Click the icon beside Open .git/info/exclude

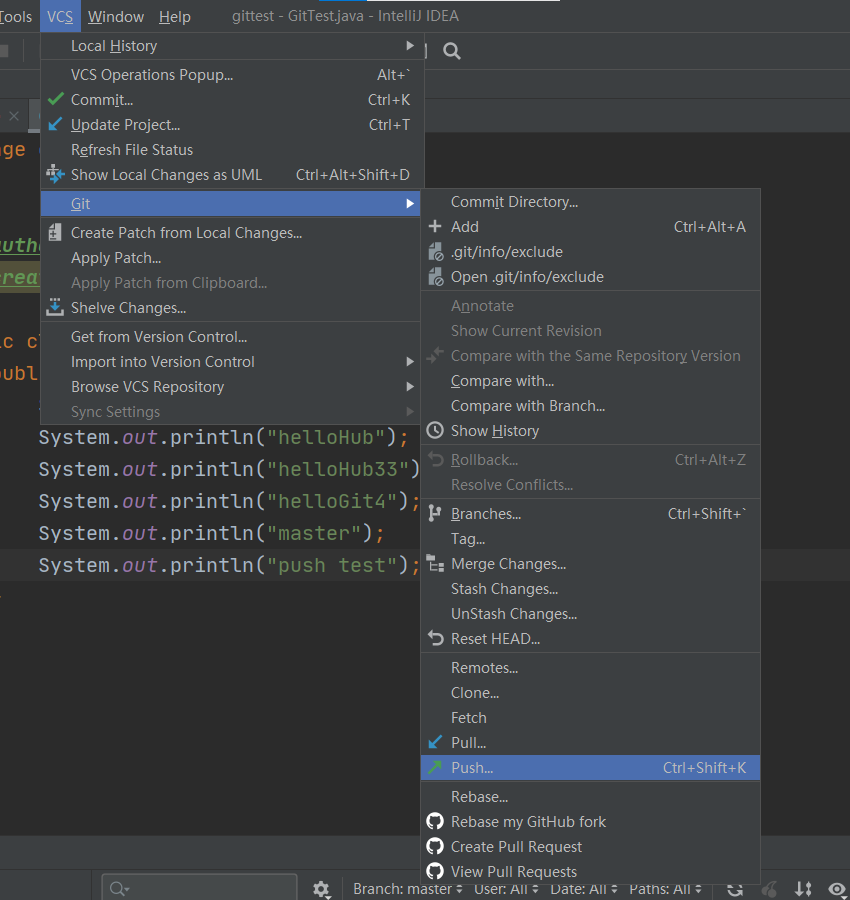tap(436, 277)
